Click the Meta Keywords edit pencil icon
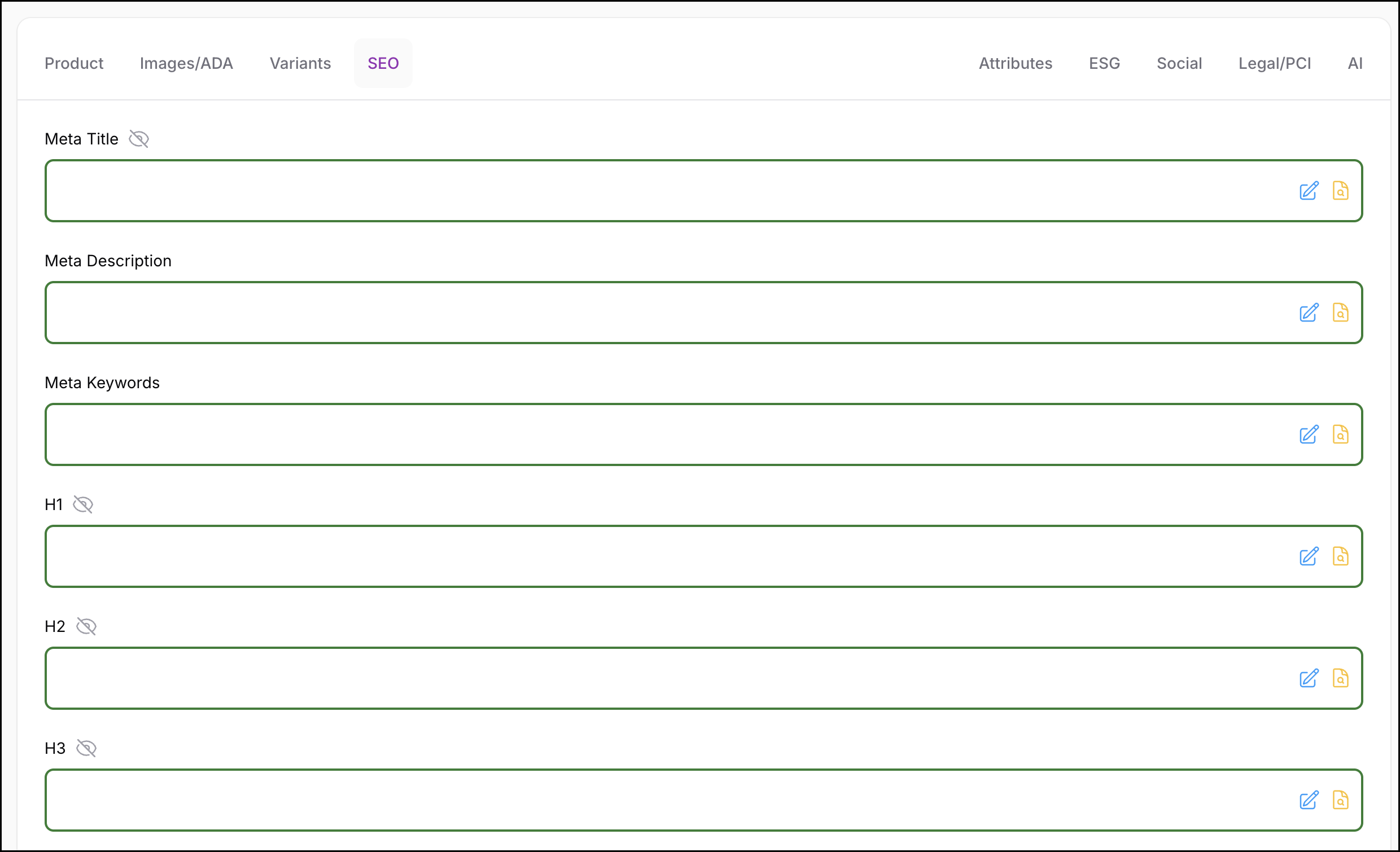This screenshot has height=852, width=1400. (1309, 434)
